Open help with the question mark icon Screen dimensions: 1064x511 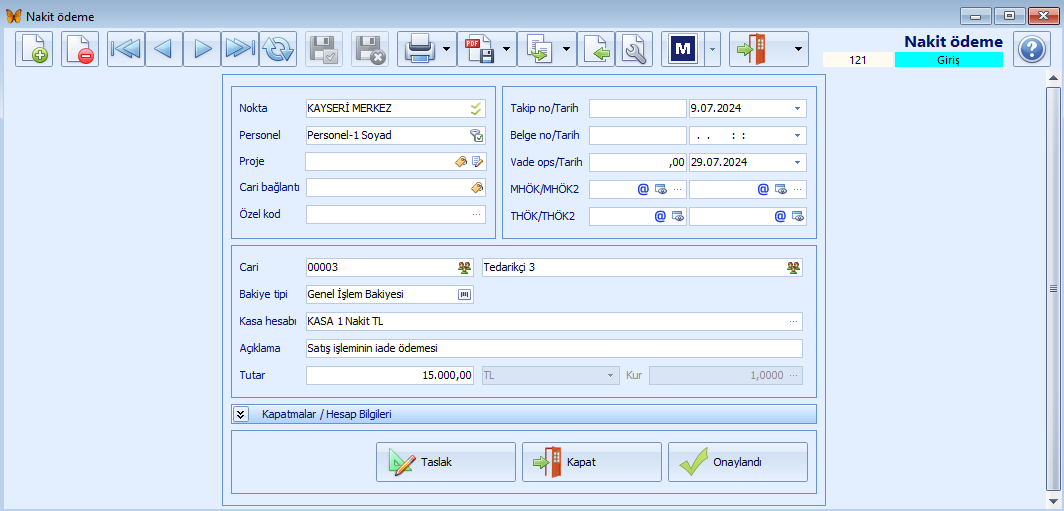click(1032, 49)
